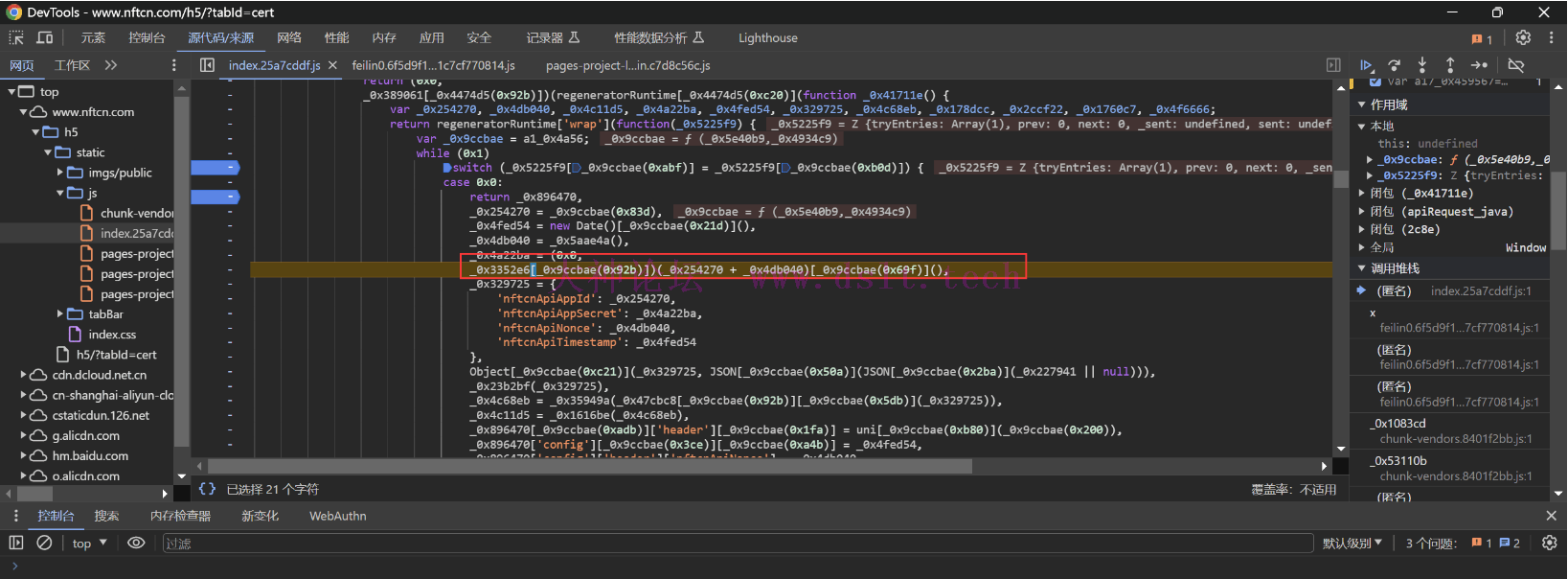
Task: Expand the 全局 Window scope
Action: (x=1362, y=247)
